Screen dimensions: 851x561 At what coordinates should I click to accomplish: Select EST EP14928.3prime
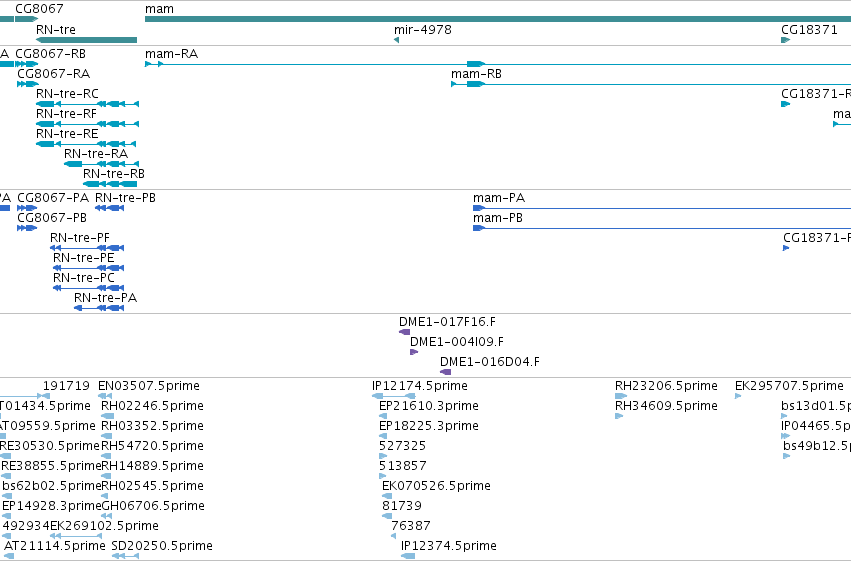[x=52, y=507]
